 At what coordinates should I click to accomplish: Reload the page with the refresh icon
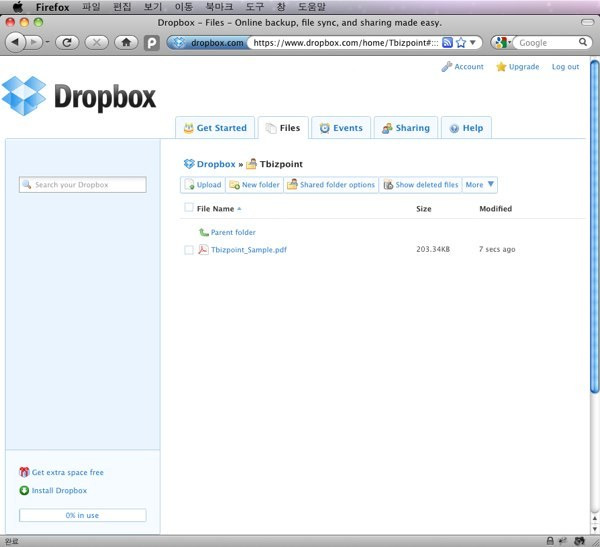pos(67,42)
